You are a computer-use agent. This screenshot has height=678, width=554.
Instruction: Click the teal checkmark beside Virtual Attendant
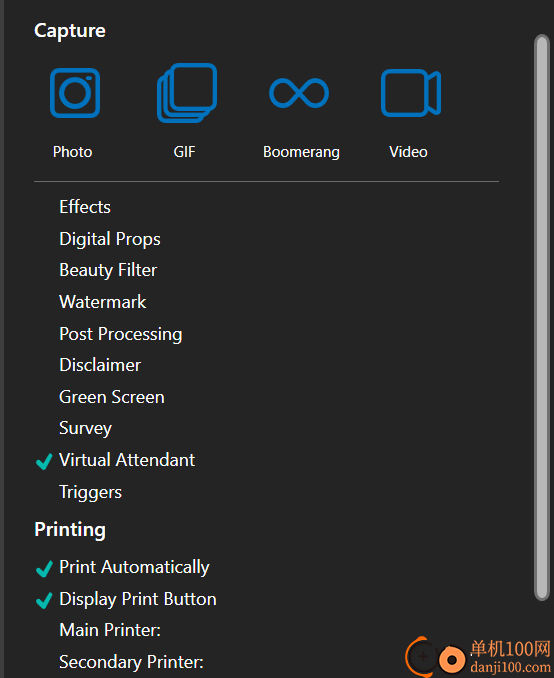[44, 461]
